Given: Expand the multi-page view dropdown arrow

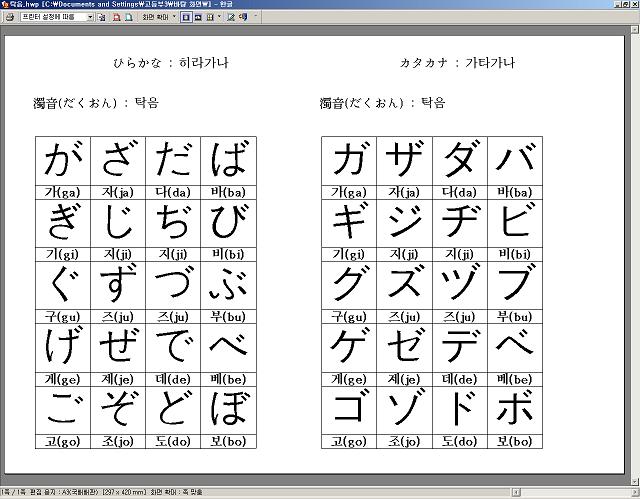Looking at the screenshot, I should pos(218,17).
